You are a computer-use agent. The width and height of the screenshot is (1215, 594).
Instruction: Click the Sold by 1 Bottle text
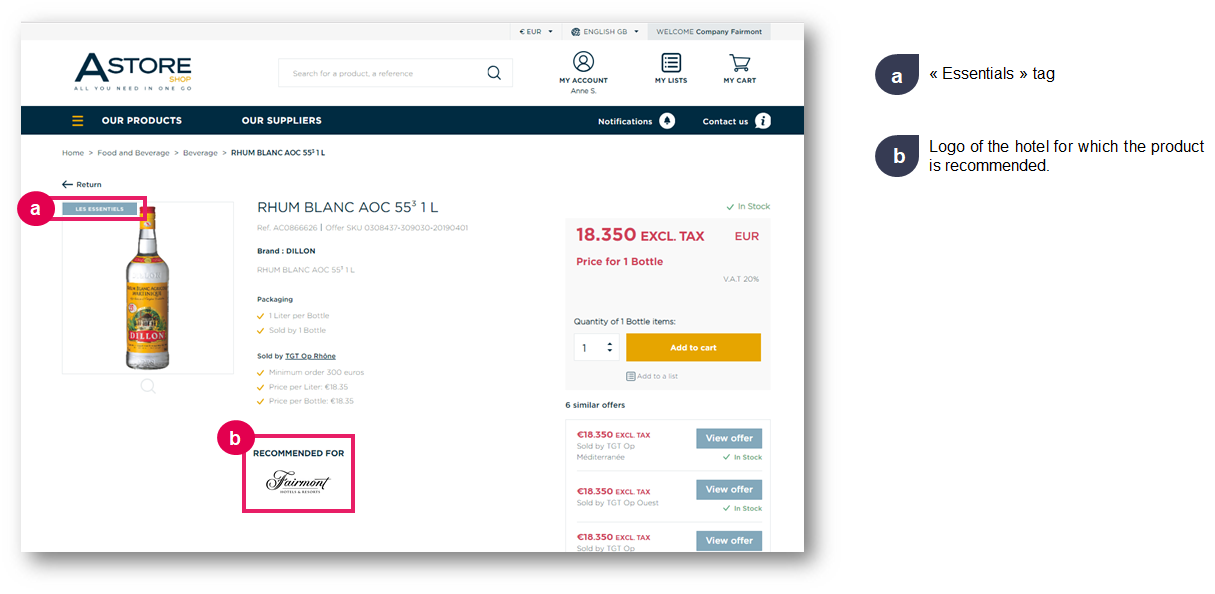point(297,330)
